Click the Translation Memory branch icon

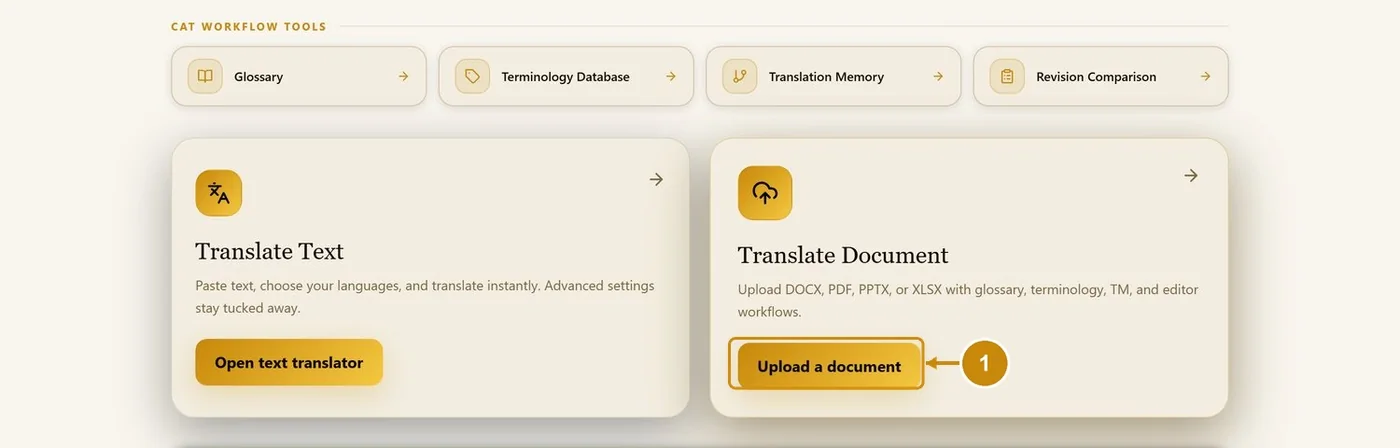740,76
